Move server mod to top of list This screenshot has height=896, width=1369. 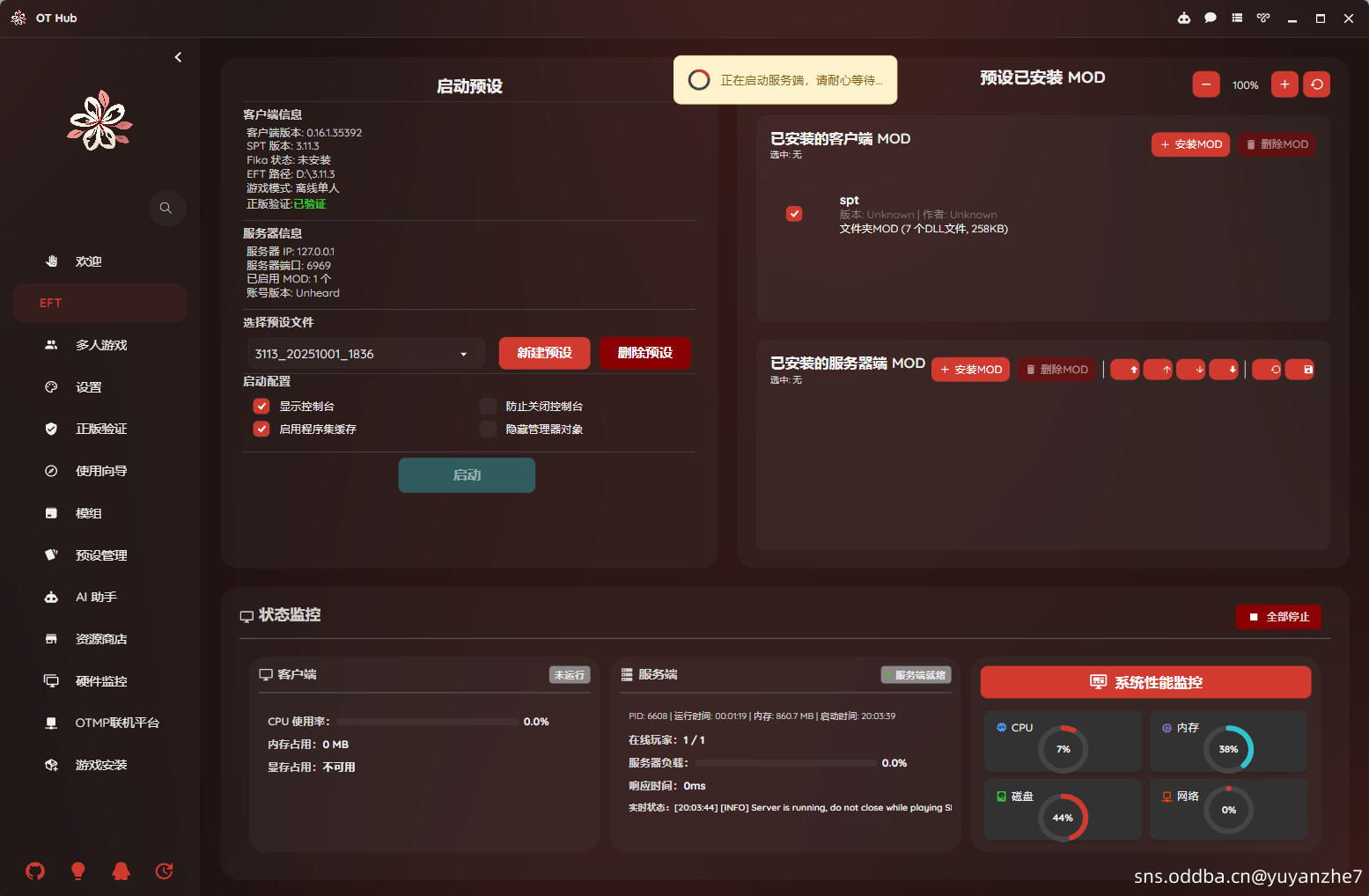coord(1125,370)
